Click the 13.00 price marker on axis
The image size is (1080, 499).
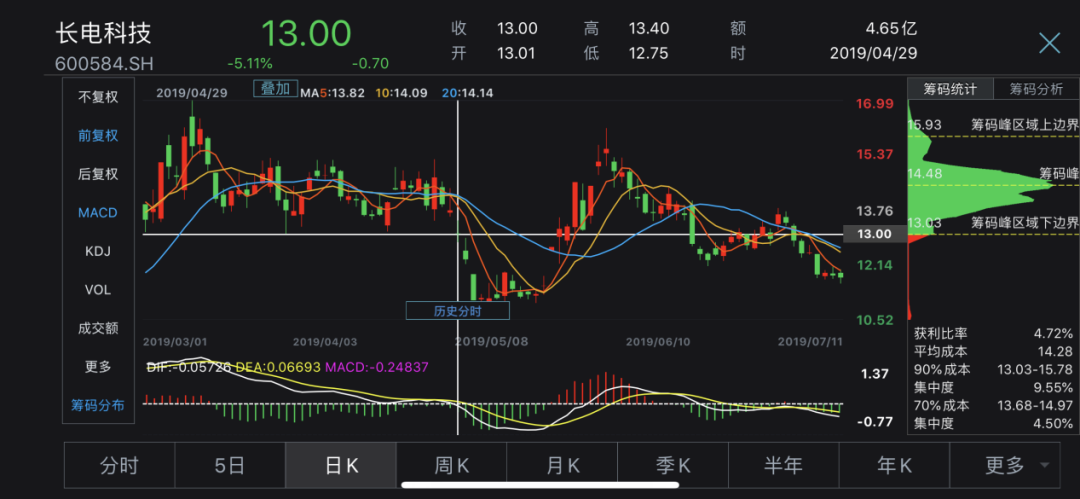(873, 234)
